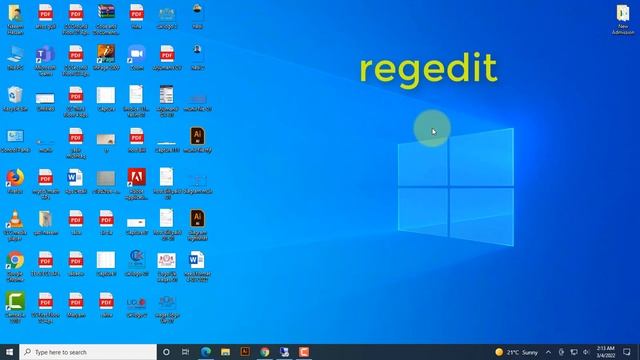Screen dimensions: 640x360
Task: Open the weather widget showing 21°C Sunny
Action: [x=516, y=352]
